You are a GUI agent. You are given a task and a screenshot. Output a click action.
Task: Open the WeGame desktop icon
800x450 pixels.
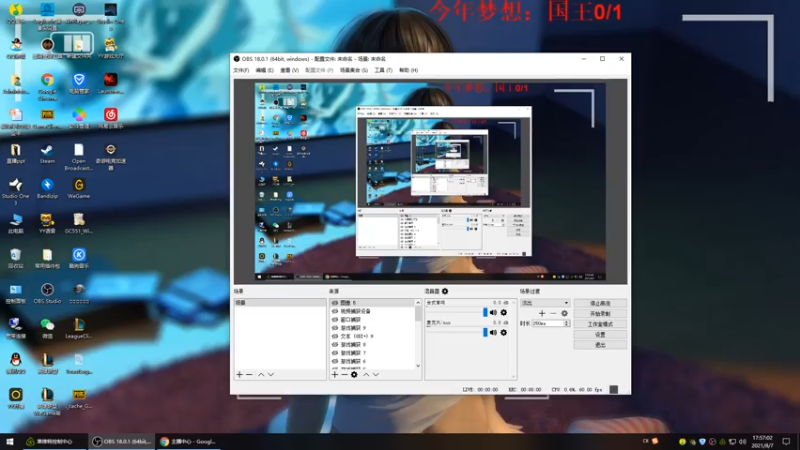79,188
